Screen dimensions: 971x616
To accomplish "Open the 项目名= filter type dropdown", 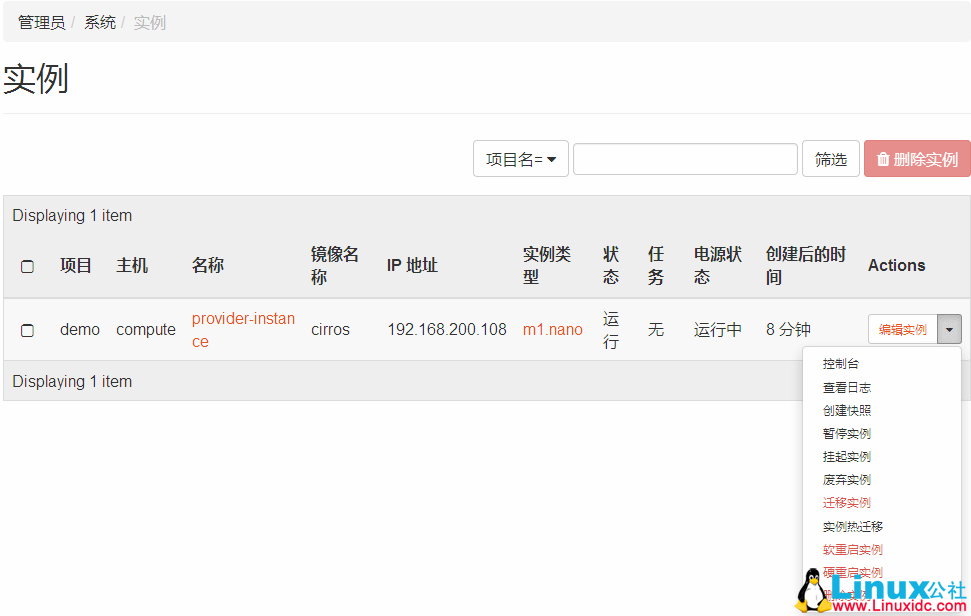I will [520, 158].
